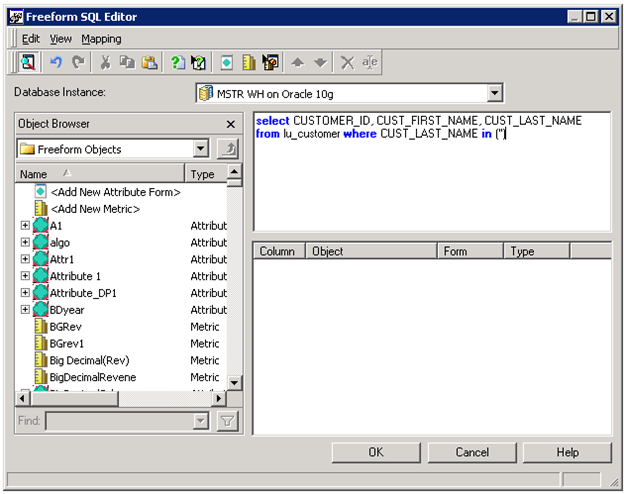Open the Database Instance dropdown
The height and width of the screenshot is (494, 624).
494,93
